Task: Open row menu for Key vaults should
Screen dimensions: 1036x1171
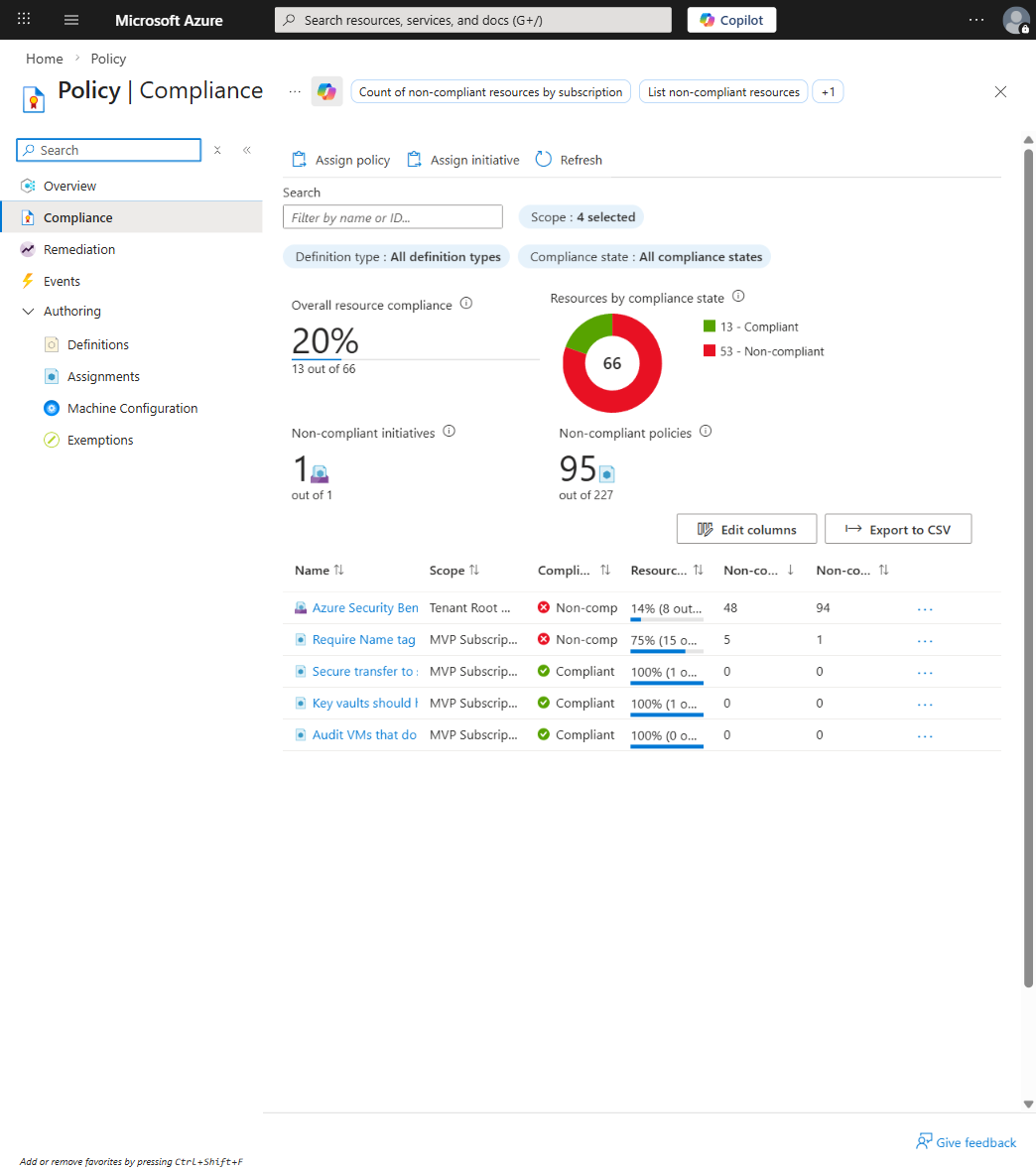Action: (925, 705)
